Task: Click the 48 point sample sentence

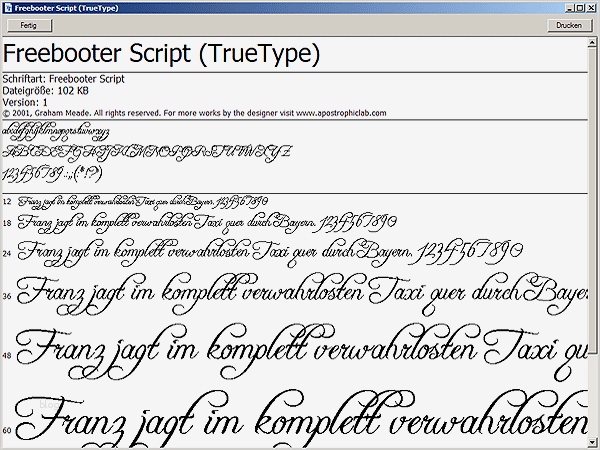Action: [300, 350]
